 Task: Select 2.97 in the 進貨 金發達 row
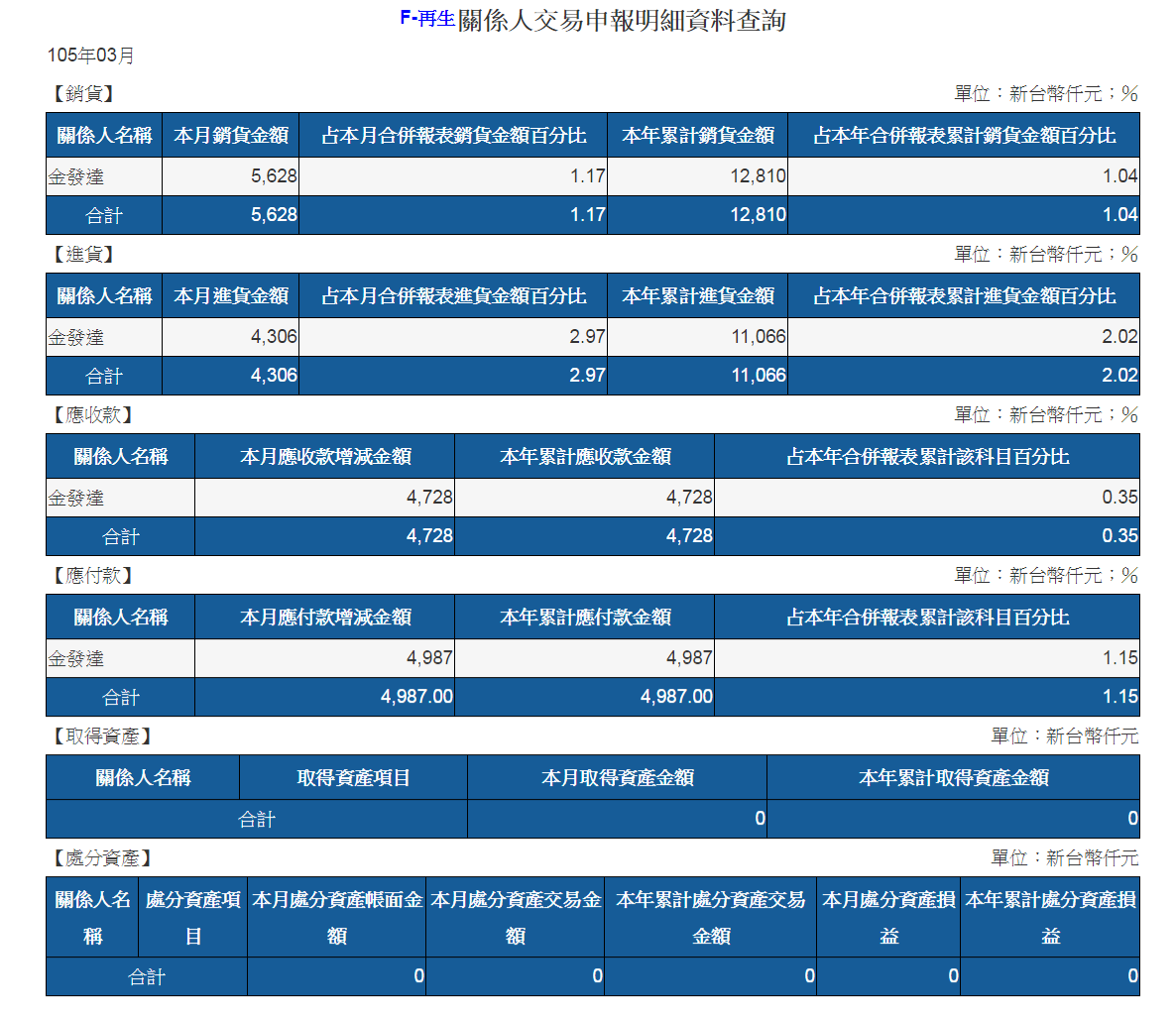point(587,337)
